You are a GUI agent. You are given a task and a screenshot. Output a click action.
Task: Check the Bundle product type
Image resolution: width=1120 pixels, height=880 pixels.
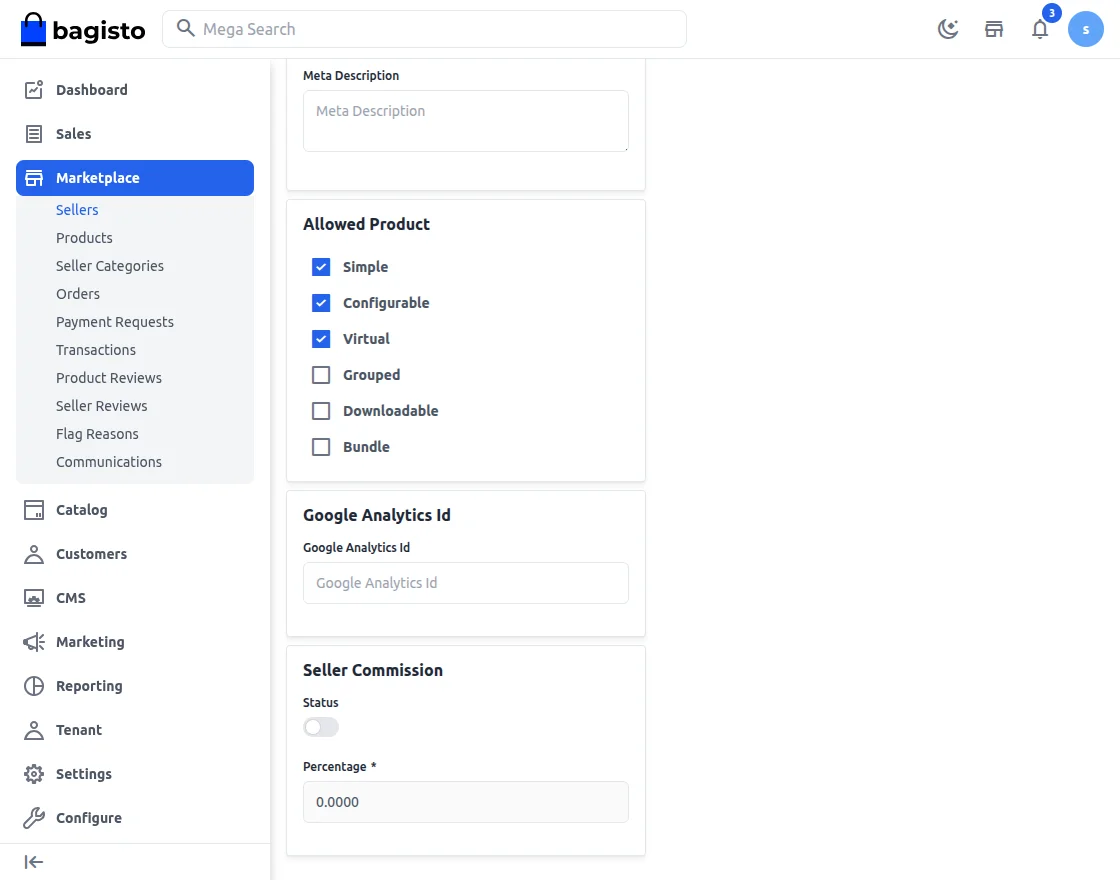(x=321, y=447)
